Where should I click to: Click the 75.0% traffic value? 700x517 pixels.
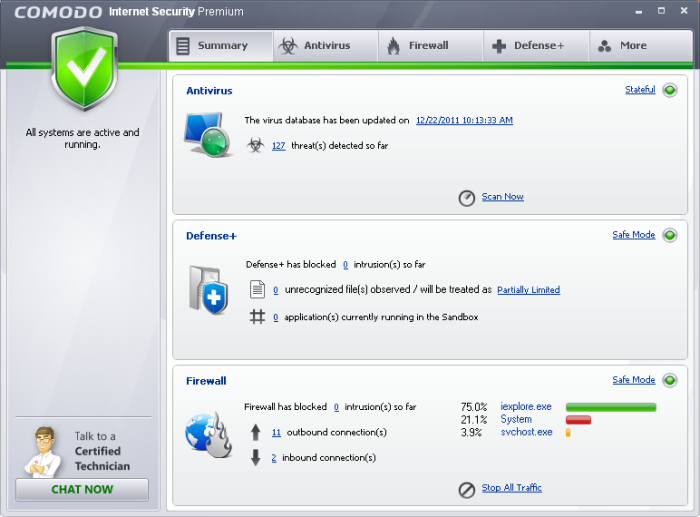tap(474, 407)
